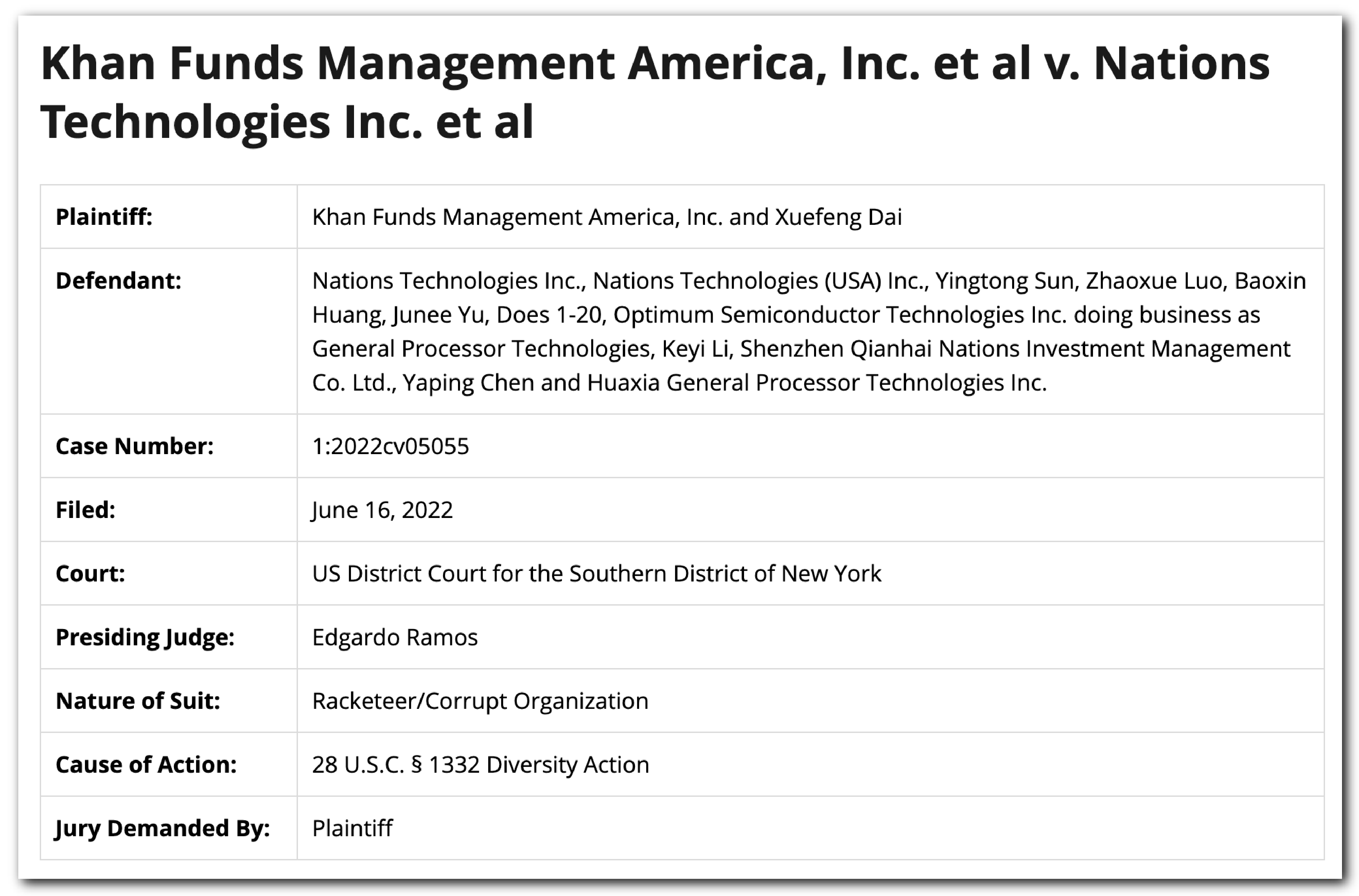
Task: Click the "Filed:" row label
Action: [85, 510]
